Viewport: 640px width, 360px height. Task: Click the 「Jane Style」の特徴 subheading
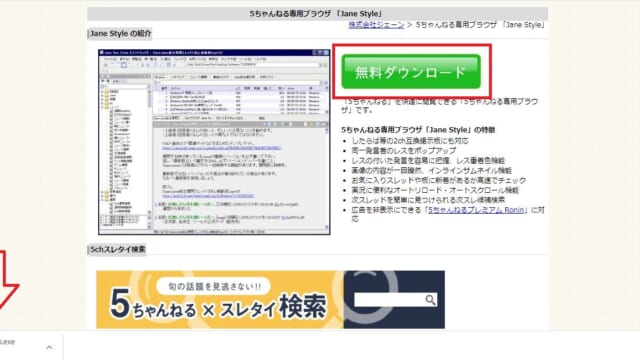(x=418, y=130)
